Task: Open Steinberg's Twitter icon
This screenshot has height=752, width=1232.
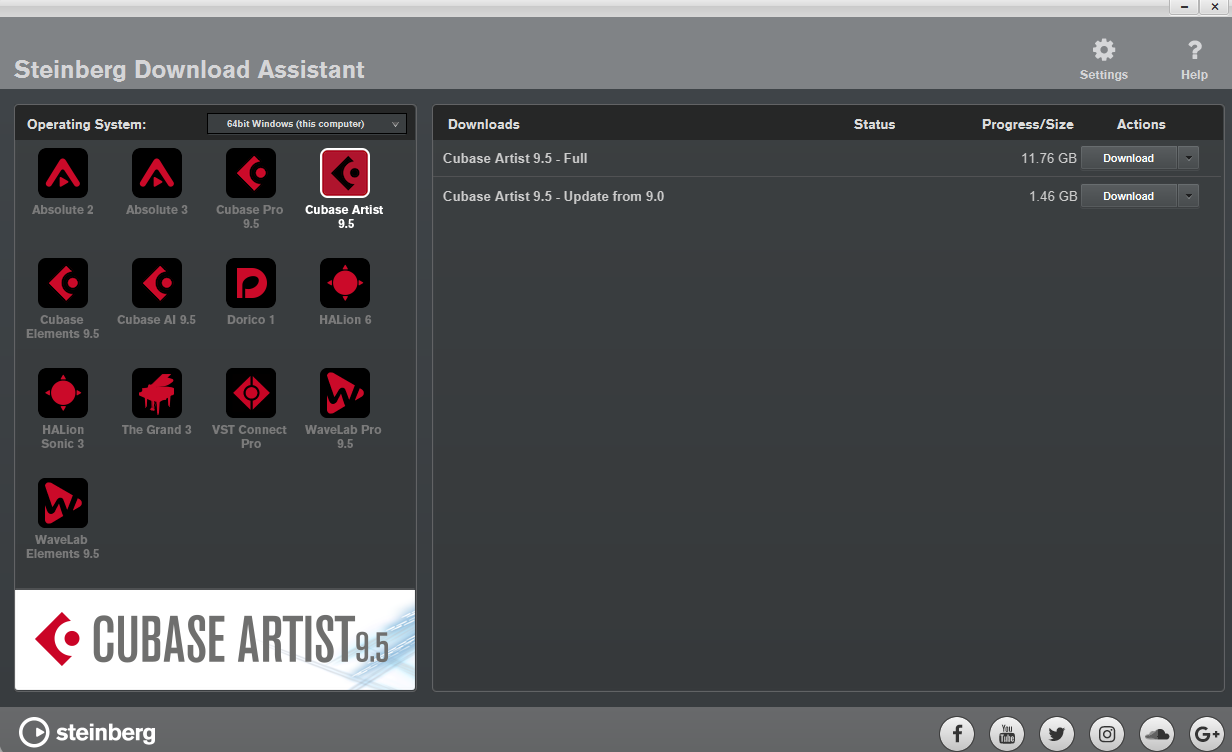Action: point(1057,734)
